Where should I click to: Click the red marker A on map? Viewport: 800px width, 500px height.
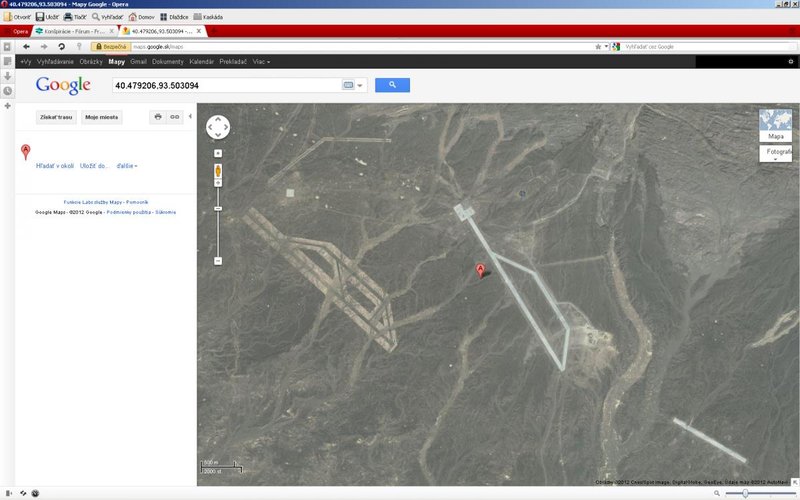pyautogui.click(x=480, y=271)
